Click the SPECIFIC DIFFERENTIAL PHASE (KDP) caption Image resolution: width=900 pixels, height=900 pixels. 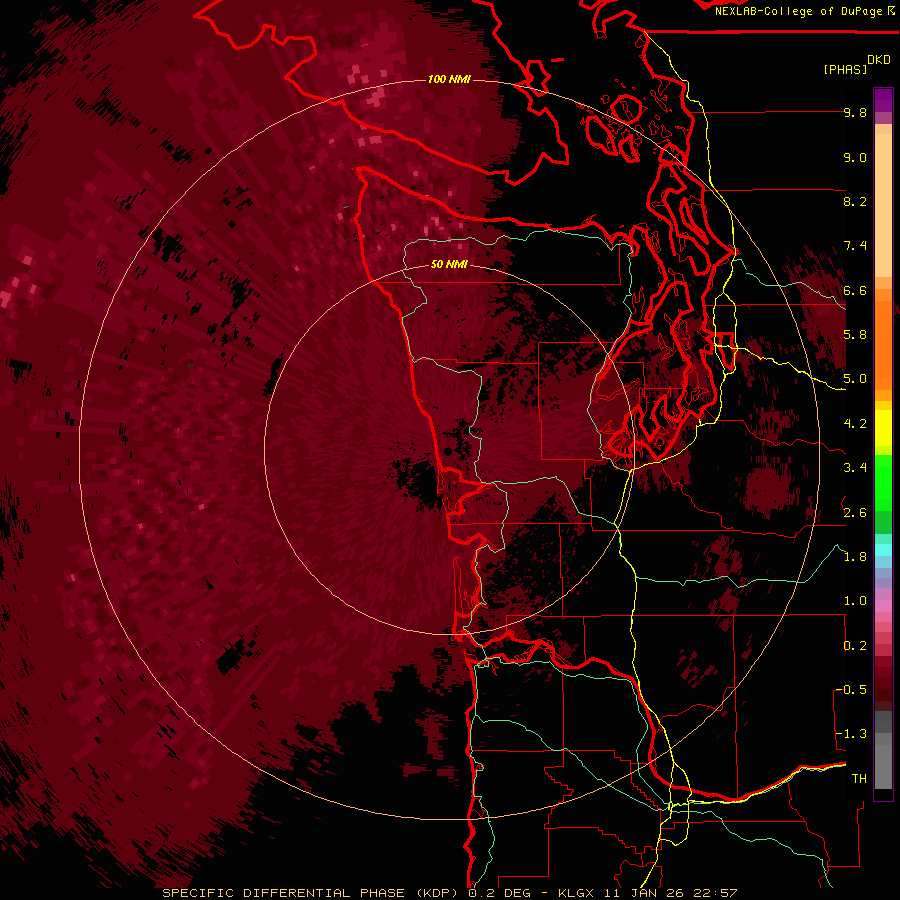[x=310, y=893]
